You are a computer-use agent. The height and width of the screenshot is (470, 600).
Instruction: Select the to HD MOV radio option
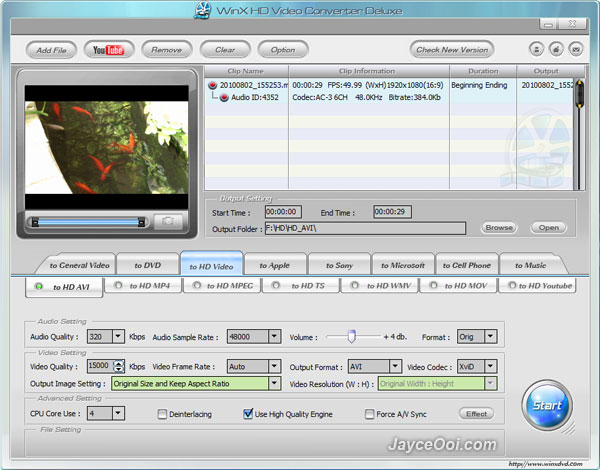(x=433, y=285)
